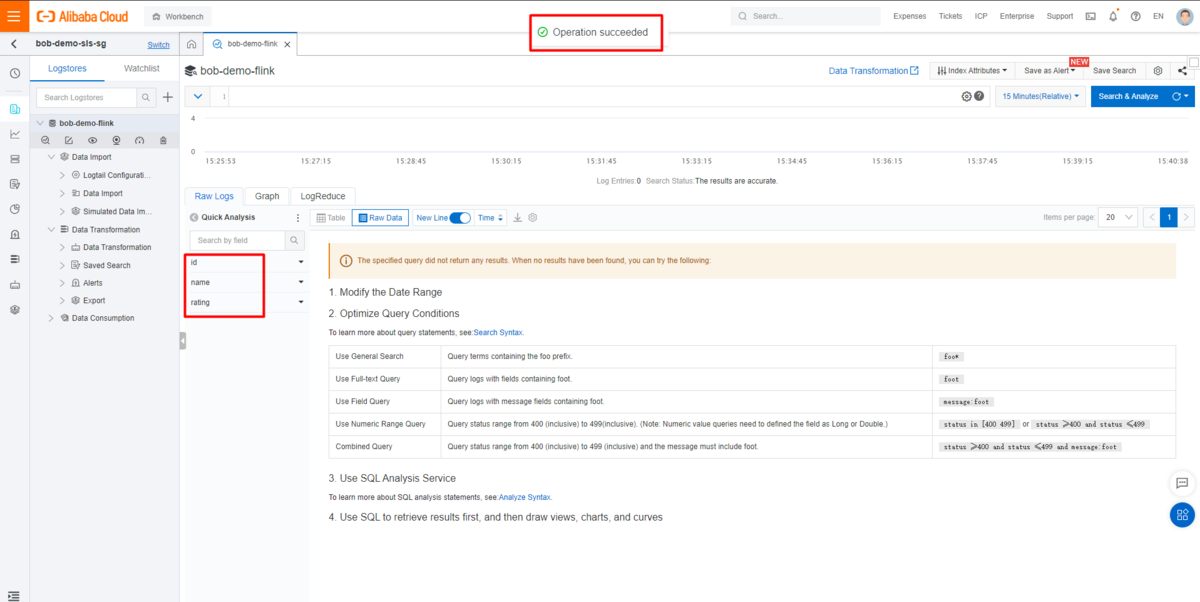Switch to Table view
The image size is (1200, 602).
click(x=331, y=217)
